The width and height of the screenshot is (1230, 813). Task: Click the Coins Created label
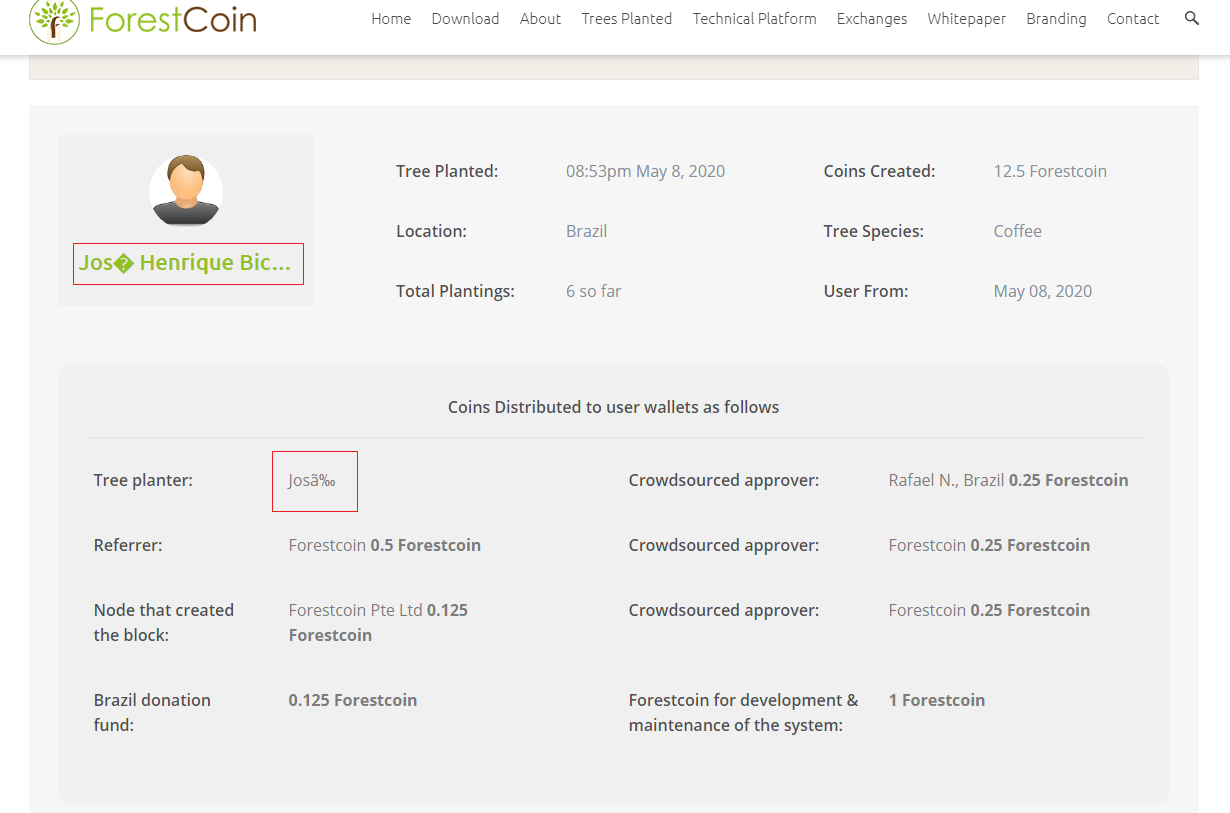click(x=879, y=171)
